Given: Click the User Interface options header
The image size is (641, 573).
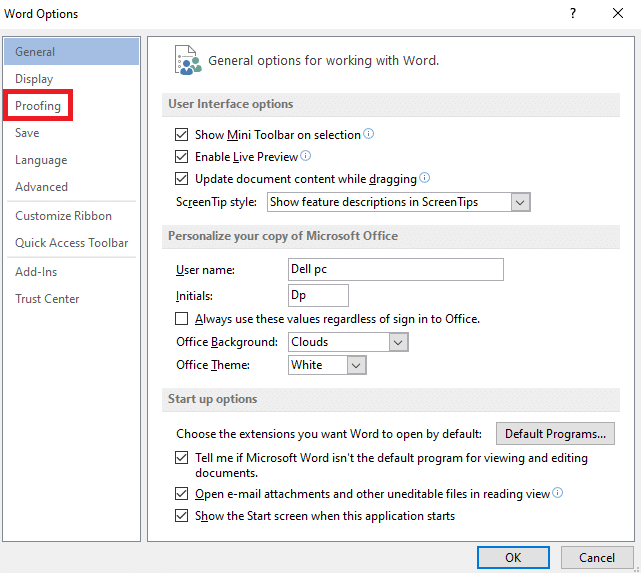Looking at the screenshot, I should pyautogui.click(x=231, y=104).
